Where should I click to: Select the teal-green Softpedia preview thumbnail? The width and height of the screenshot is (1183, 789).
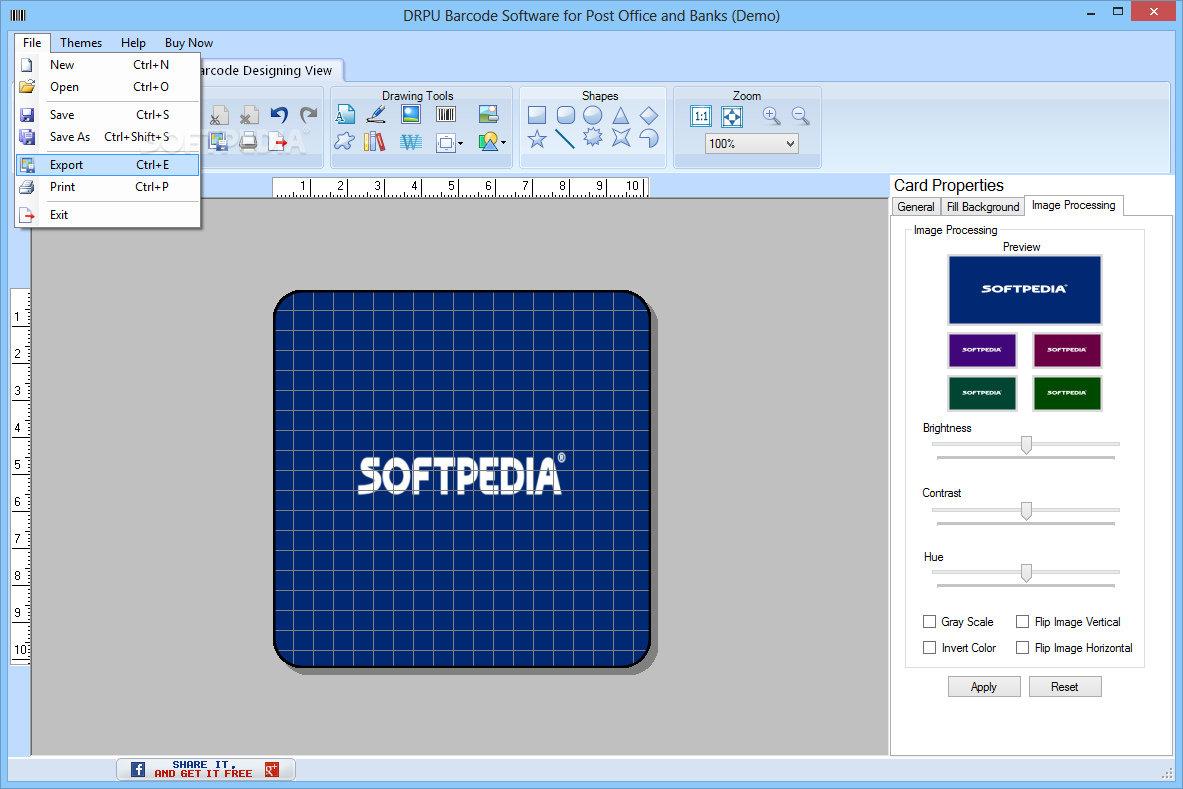point(982,393)
